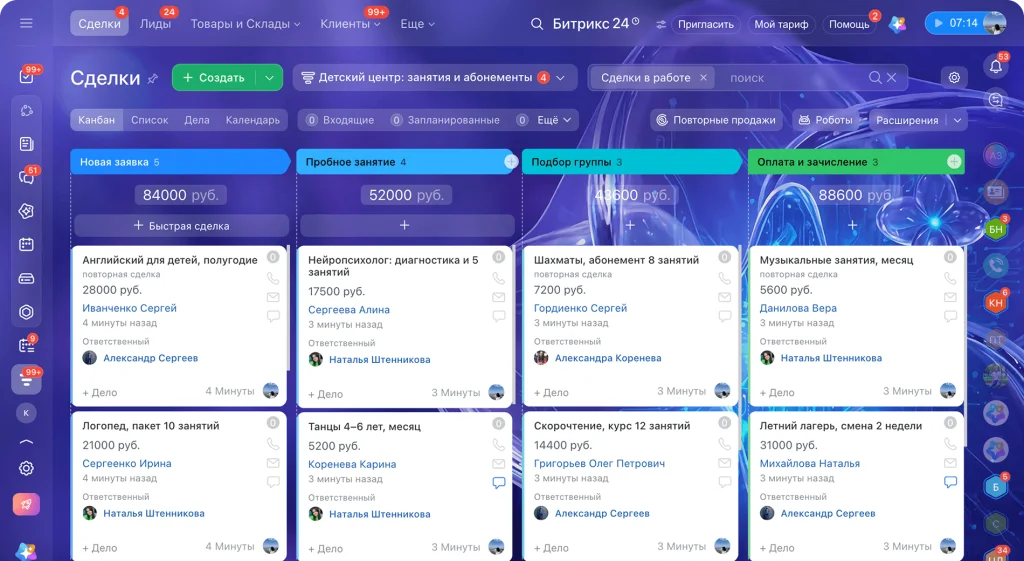The image size is (1024, 561).
Task: Click the CoPilot sparkle icon in header
Action: click(898, 24)
